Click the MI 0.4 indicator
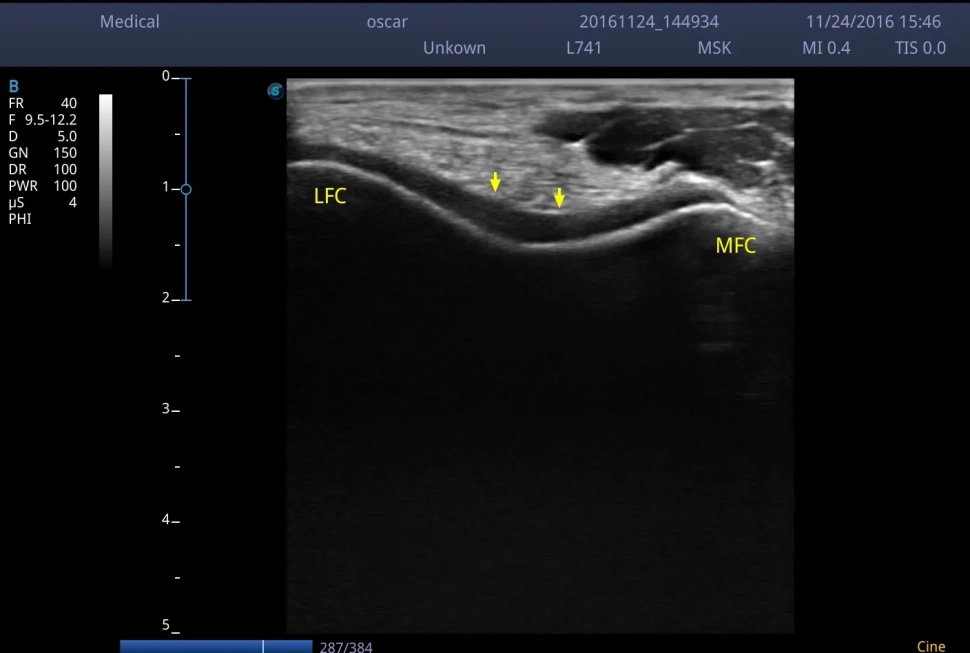 (826, 48)
